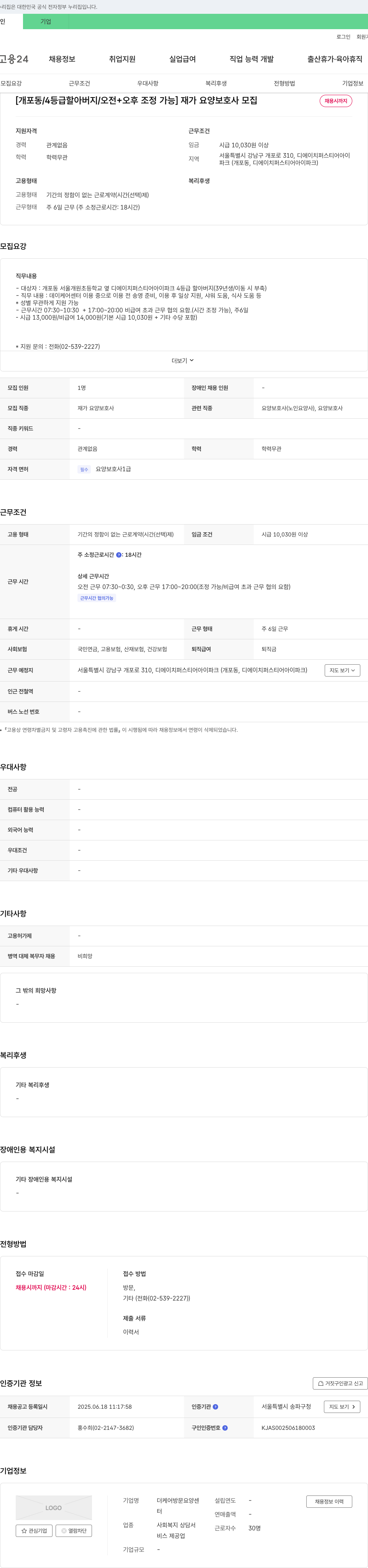Click the 이력서 submission document text
The height and width of the screenshot is (1568, 368).
tap(131, 1332)
